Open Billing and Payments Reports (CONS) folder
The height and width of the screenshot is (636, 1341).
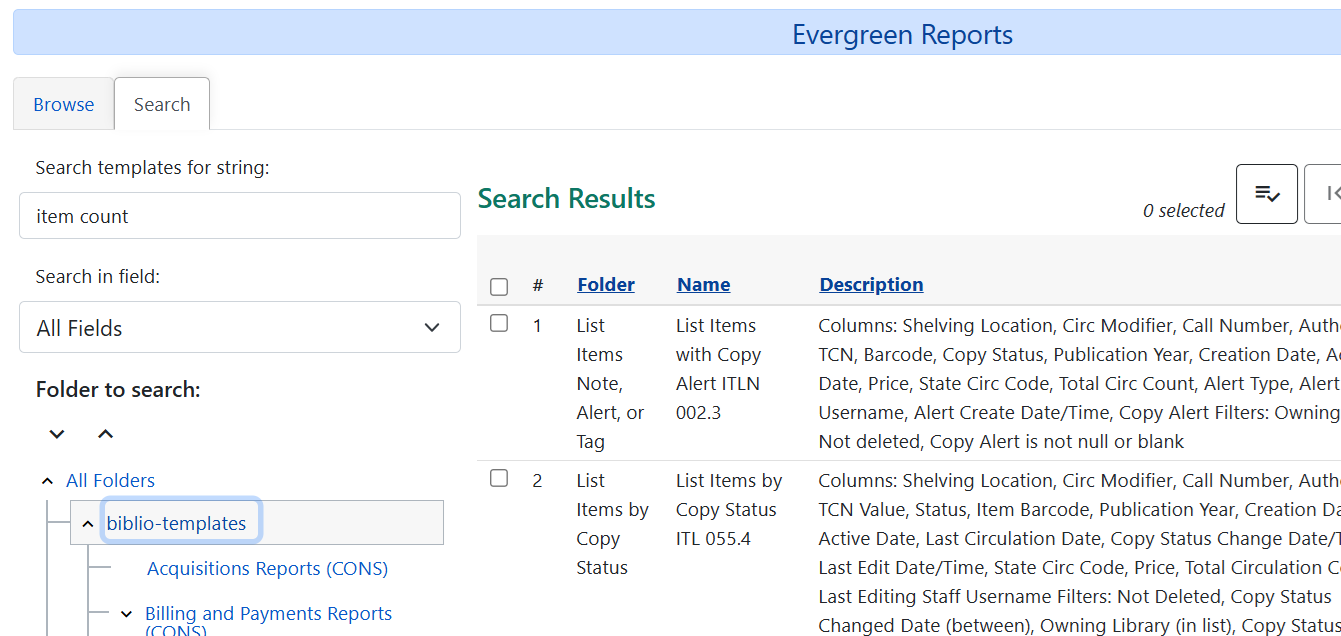coord(268,614)
